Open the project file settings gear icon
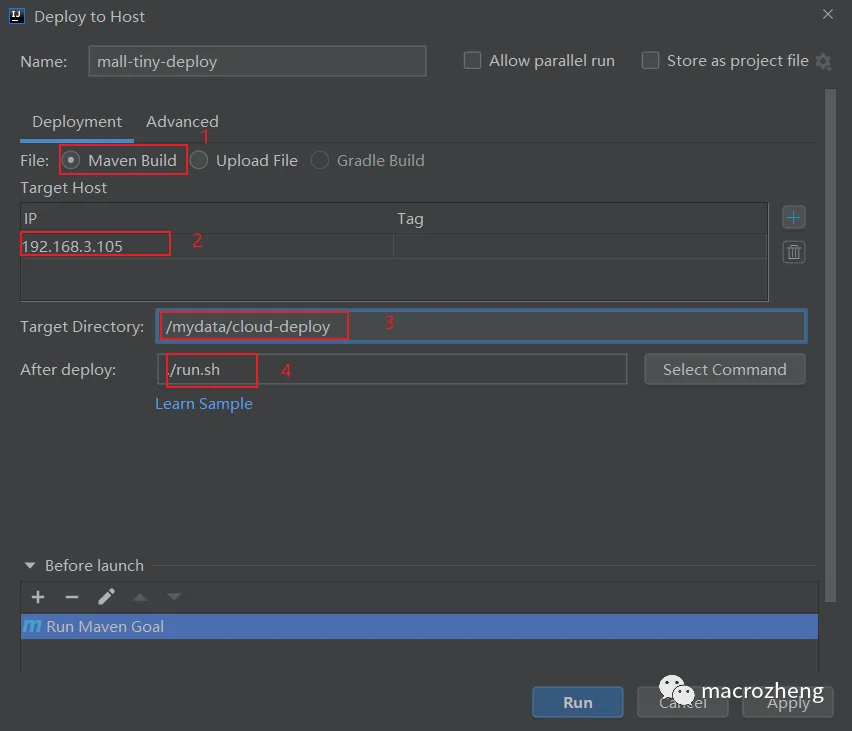Image resolution: width=852 pixels, height=731 pixels. [x=824, y=61]
